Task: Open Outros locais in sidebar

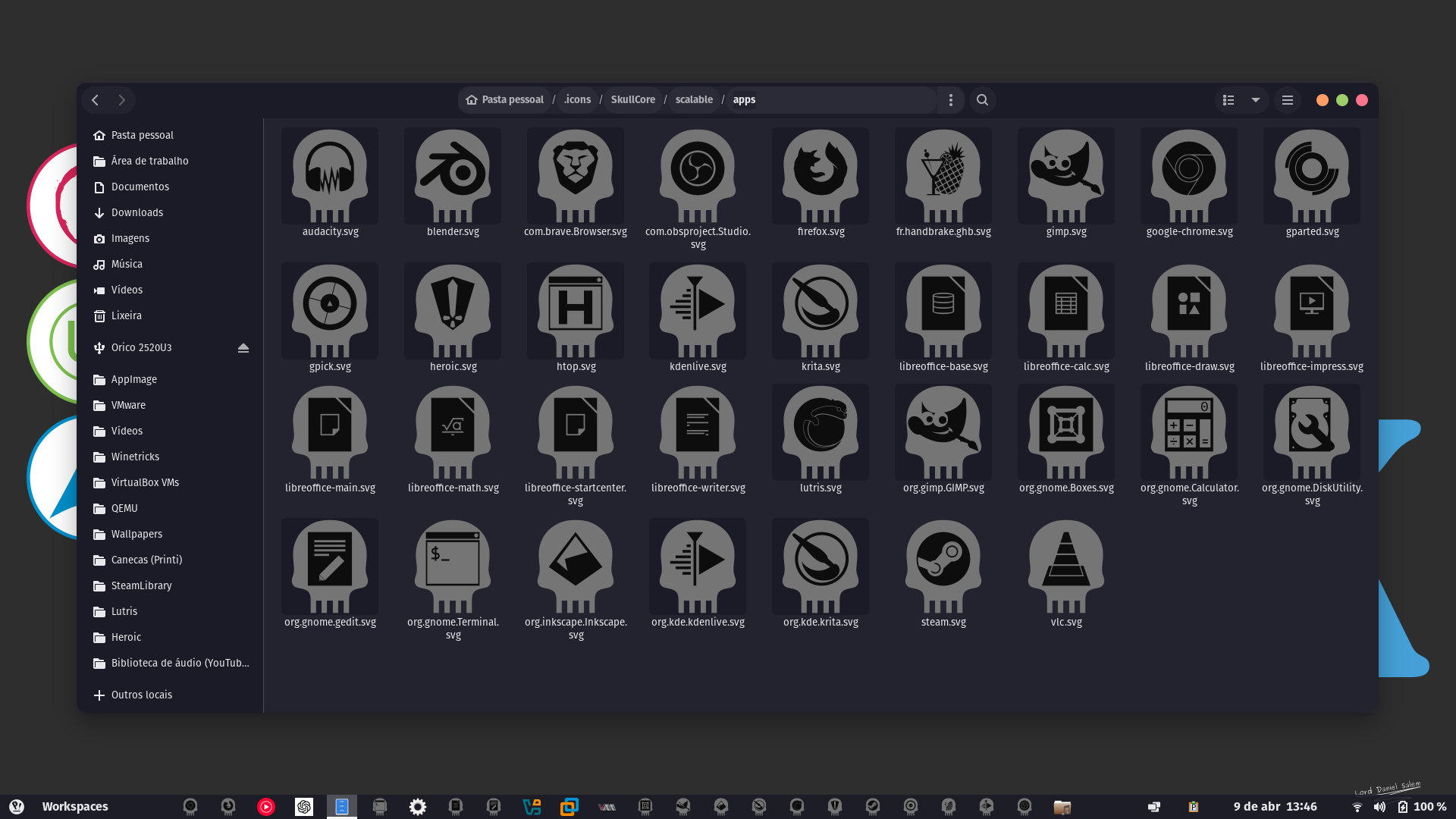Action: (171, 695)
